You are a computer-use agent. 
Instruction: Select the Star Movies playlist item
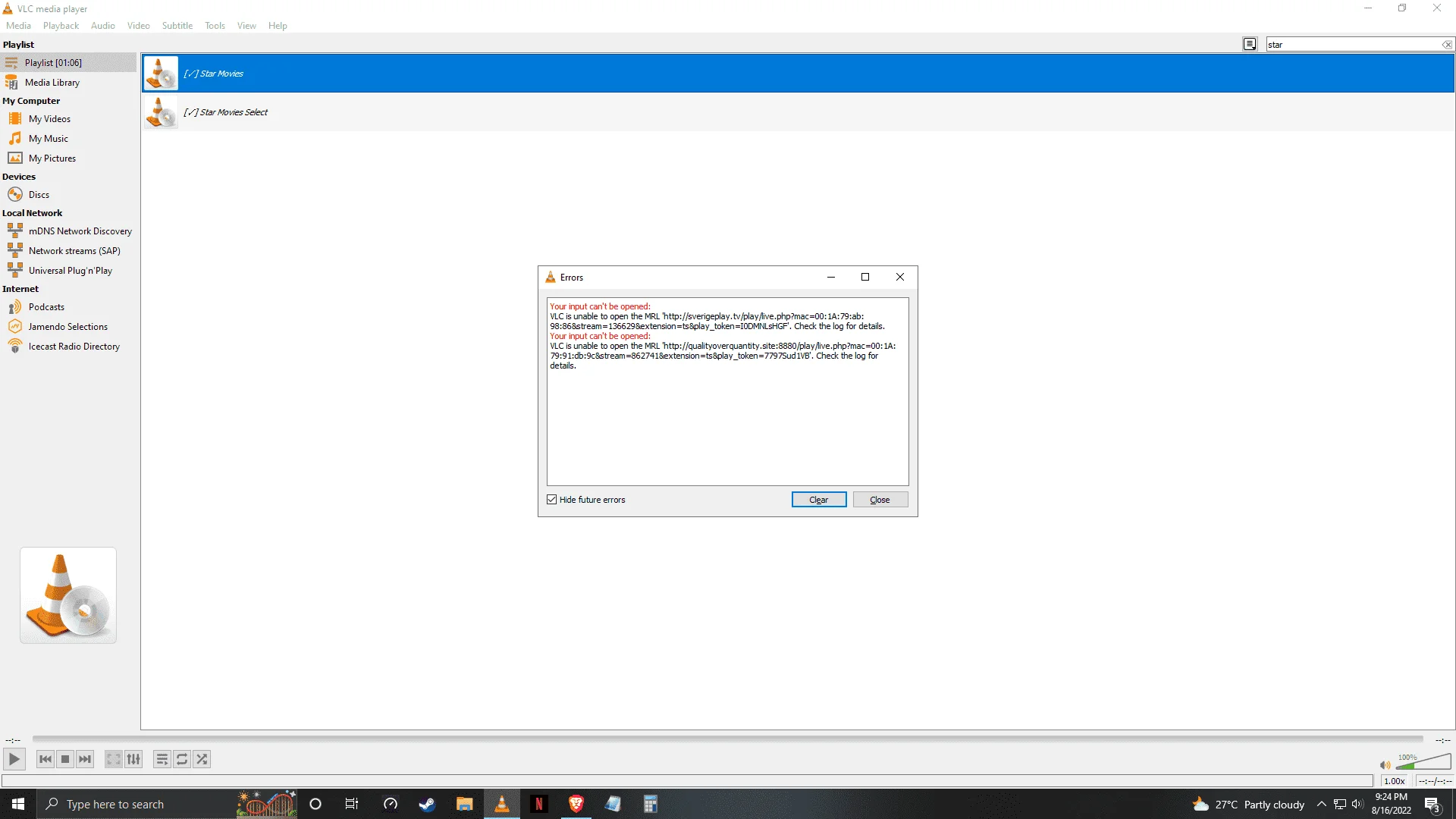[798, 74]
